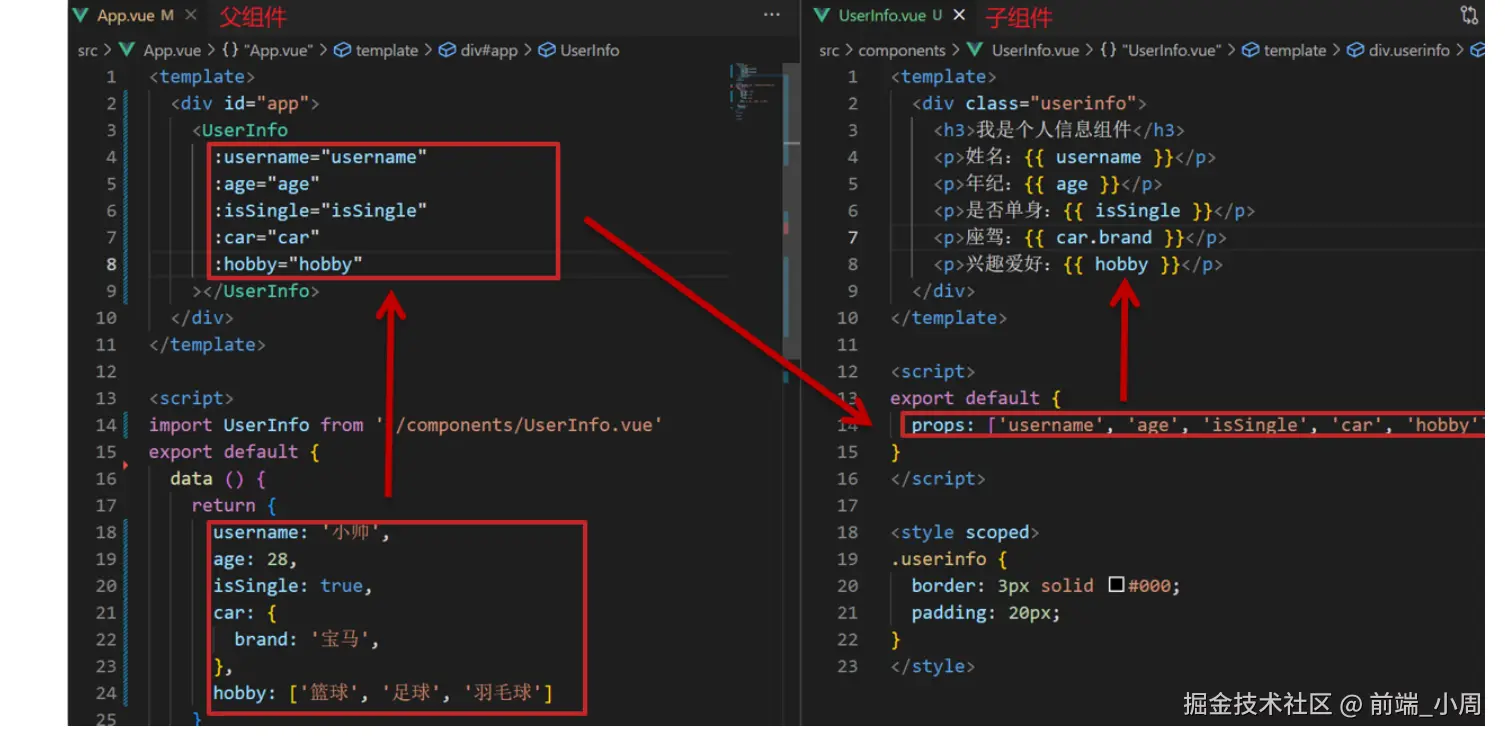
Task: Click line number 7 in UserInfo.vue
Action: point(853,237)
